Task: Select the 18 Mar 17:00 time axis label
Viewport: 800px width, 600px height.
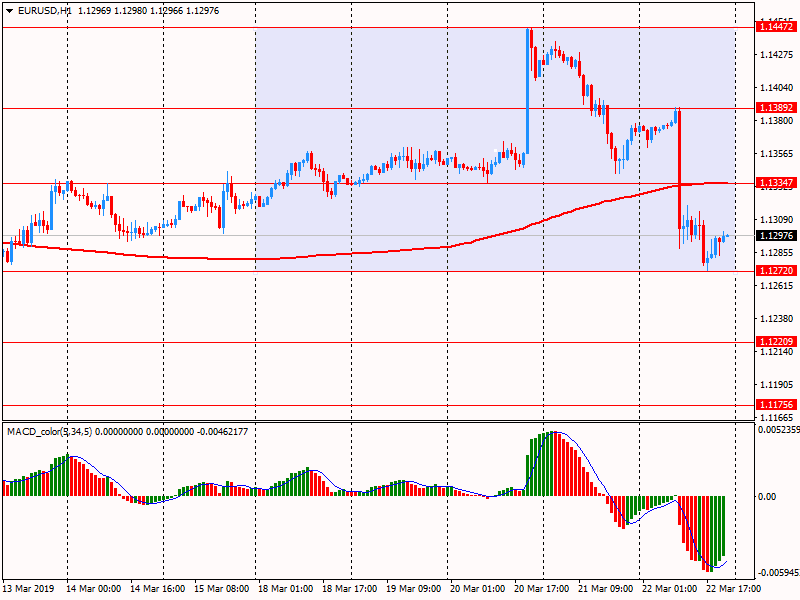Action: 350,589
